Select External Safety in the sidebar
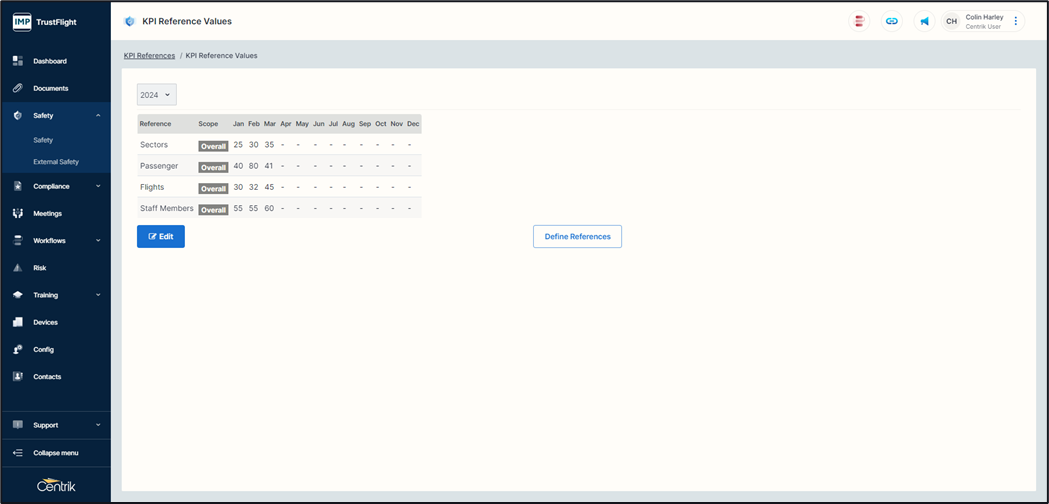Screen dimensions: 1049x504 56,162
